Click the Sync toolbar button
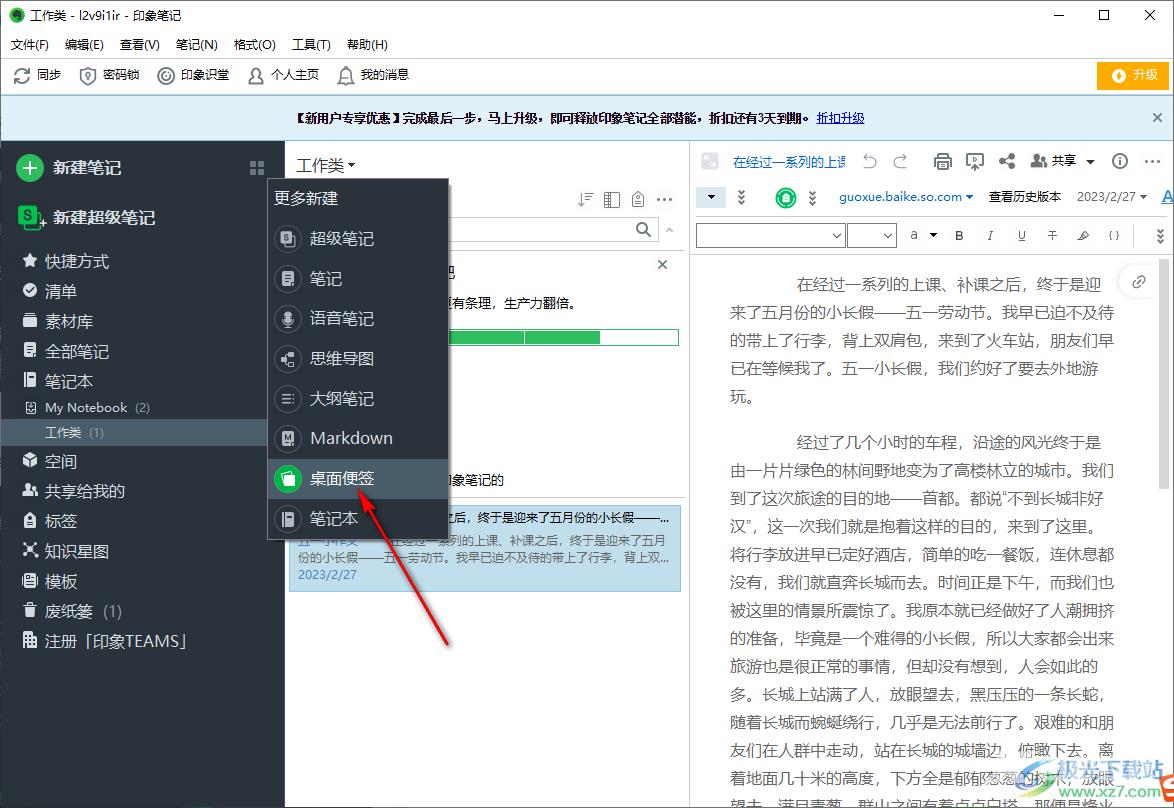The image size is (1174, 808). (x=37, y=75)
